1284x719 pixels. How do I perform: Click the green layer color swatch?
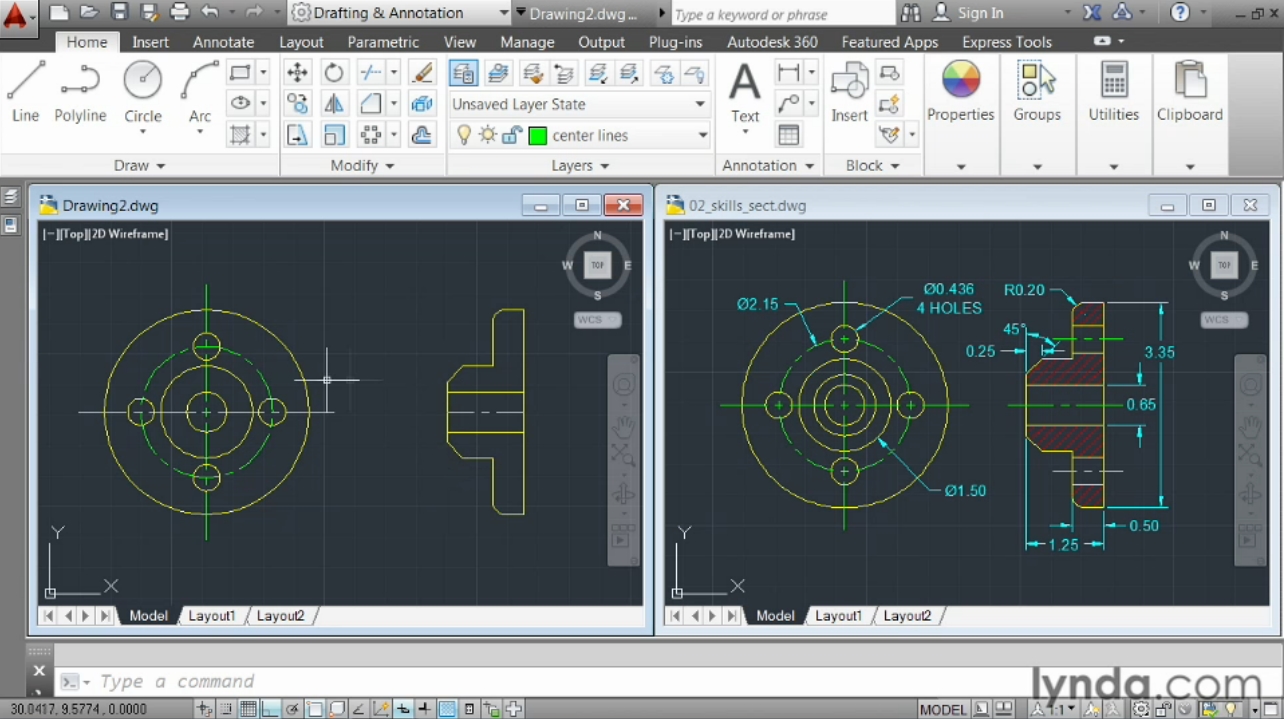pos(538,136)
